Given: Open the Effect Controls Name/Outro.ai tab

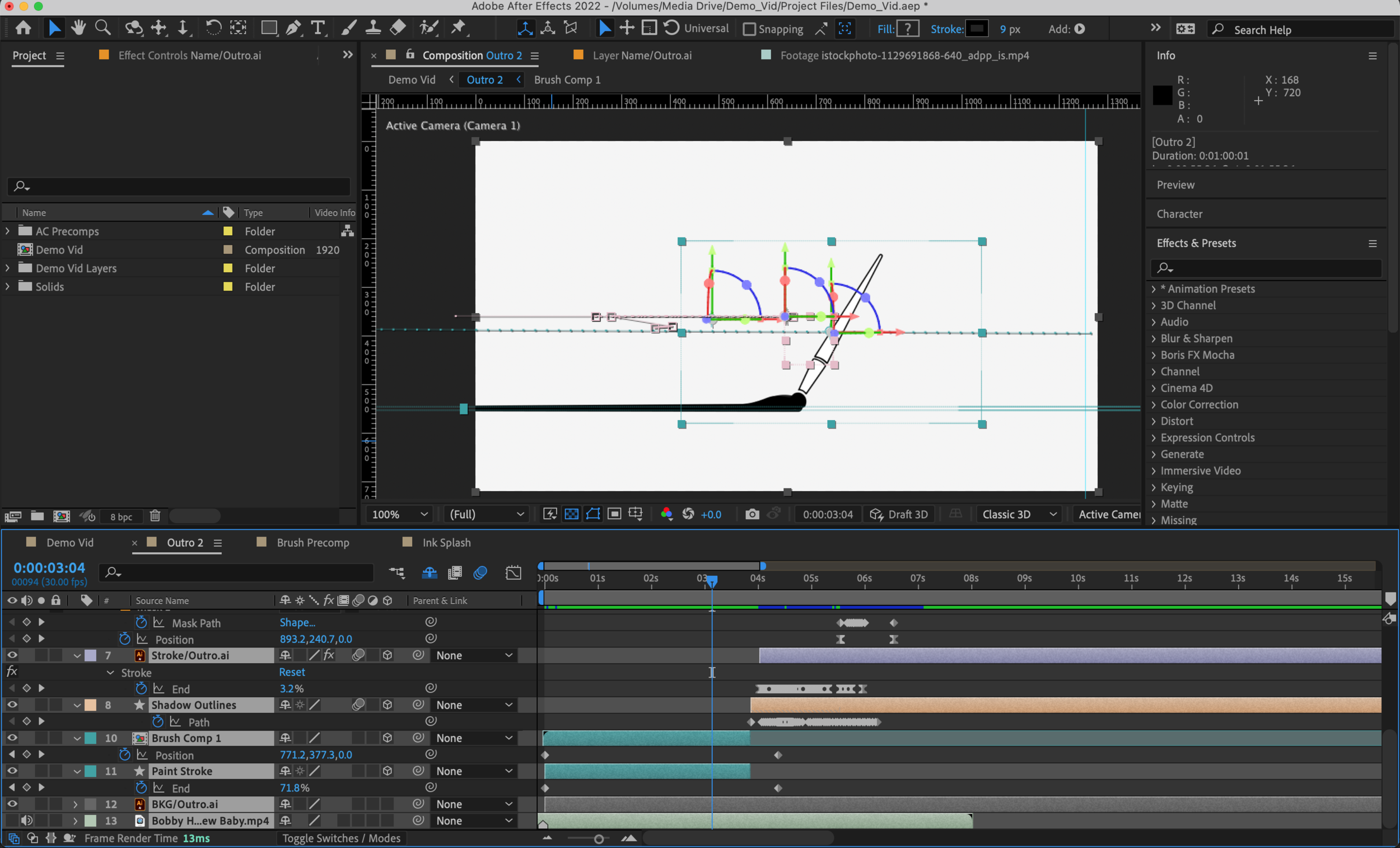Looking at the screenshot, I should click(189, 55).
